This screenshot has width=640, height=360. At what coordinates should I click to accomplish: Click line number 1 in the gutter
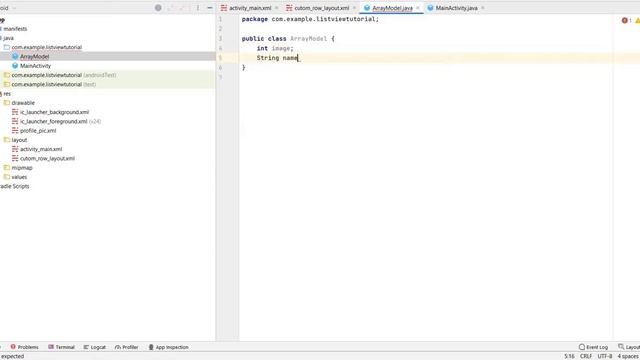[220, 19]
